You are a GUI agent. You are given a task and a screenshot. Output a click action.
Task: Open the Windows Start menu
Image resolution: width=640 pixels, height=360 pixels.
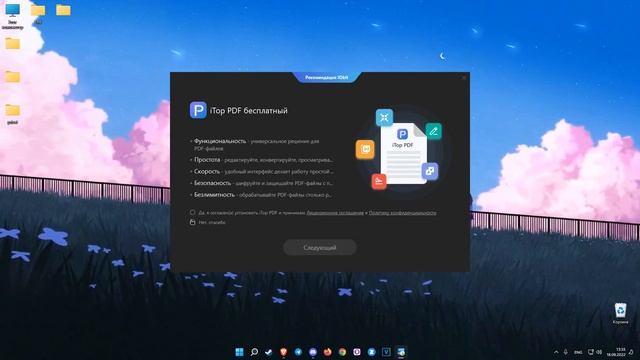[240, 352]
